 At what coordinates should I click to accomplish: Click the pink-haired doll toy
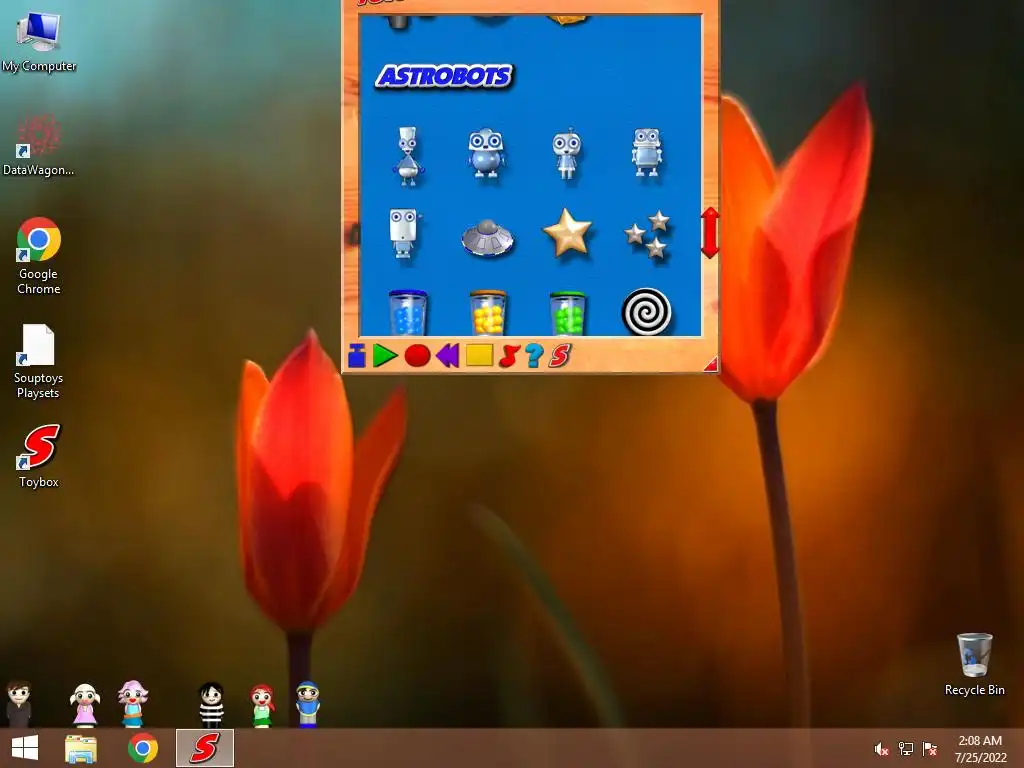click(133, 703)
